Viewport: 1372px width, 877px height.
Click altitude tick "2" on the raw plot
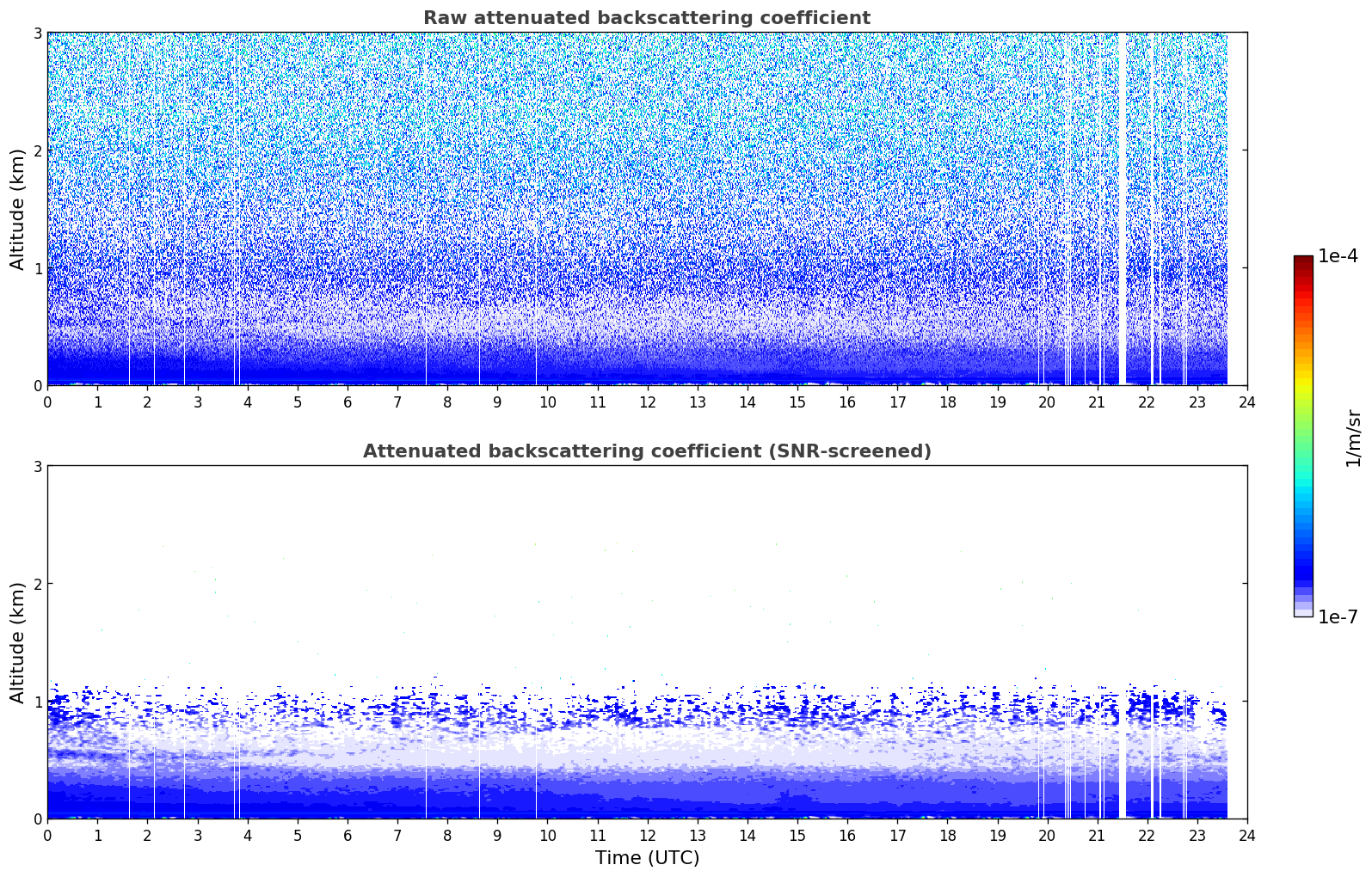[37, 150]
